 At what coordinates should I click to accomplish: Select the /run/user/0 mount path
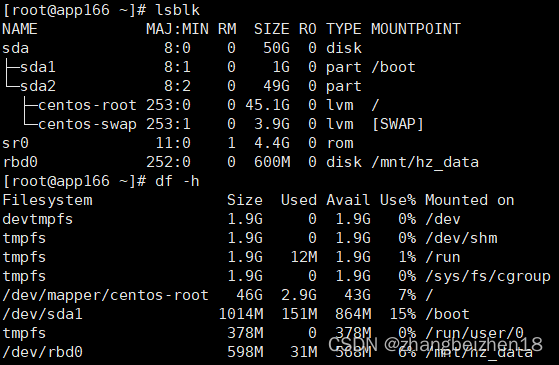coord(474,334)
